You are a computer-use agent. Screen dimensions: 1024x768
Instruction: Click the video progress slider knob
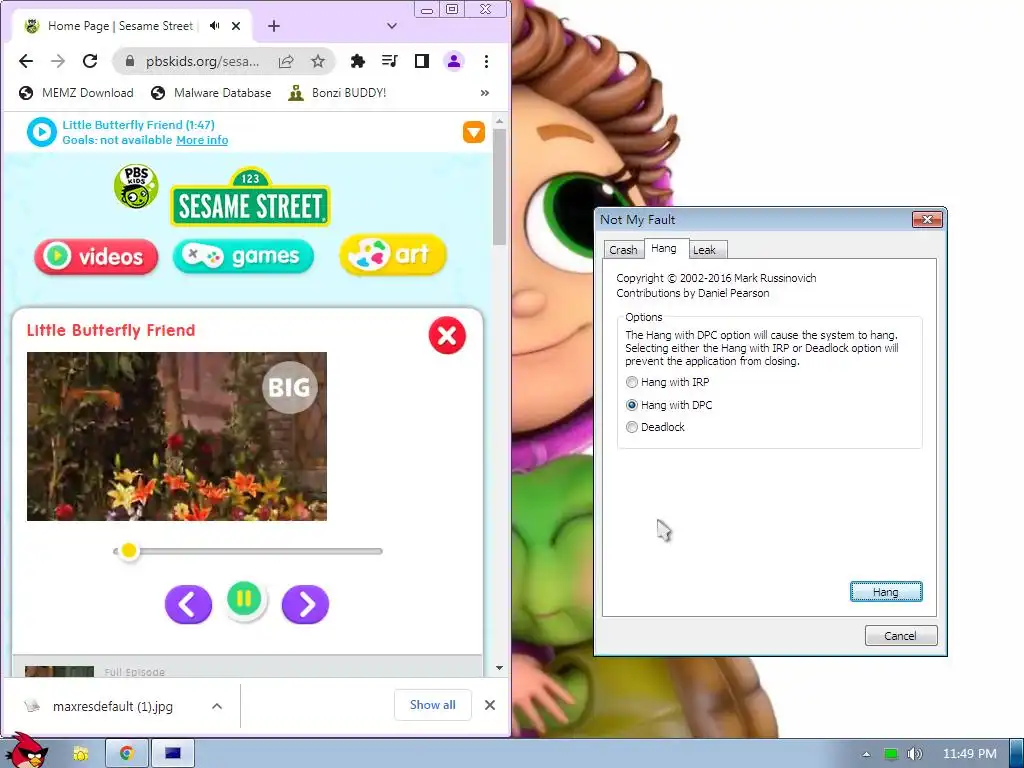(129, 551)
